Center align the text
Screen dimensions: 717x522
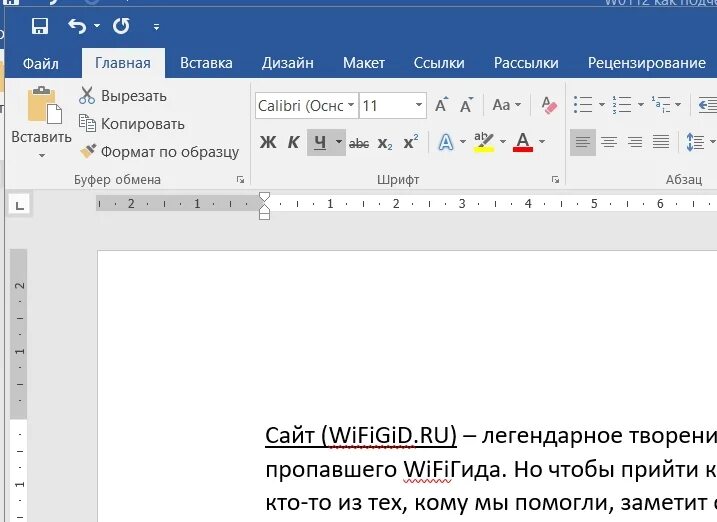pos(609,143)
